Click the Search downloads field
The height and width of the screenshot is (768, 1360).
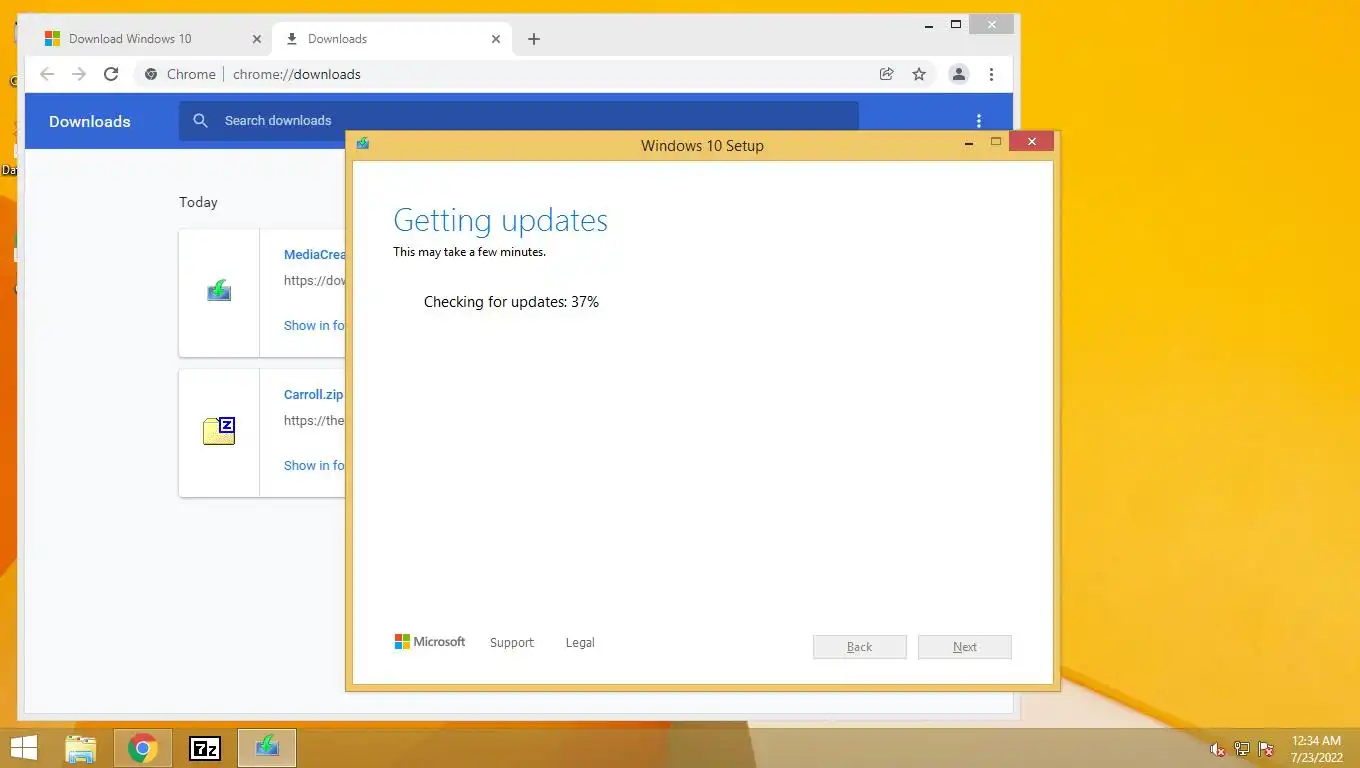518,120
